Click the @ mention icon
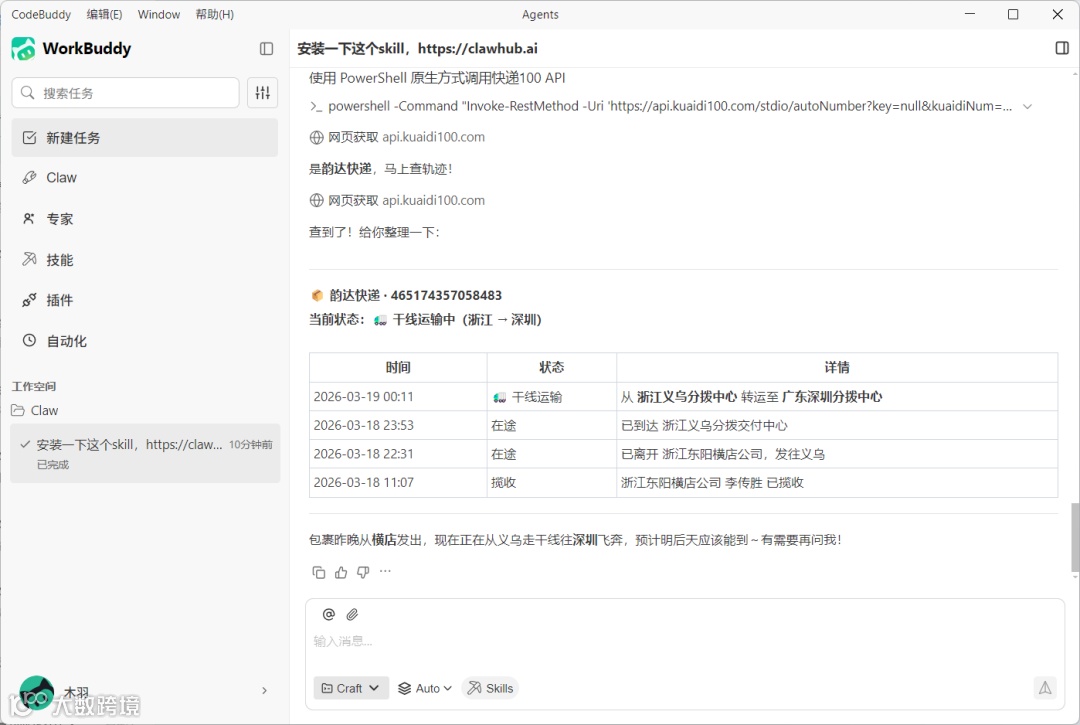1080x725 pixels. (x=329, y=613)
